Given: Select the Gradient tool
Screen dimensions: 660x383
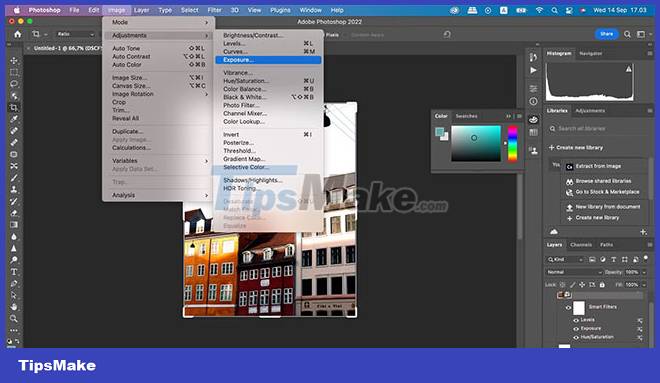Looking at the screenshot, I should (x=14, y=225).
